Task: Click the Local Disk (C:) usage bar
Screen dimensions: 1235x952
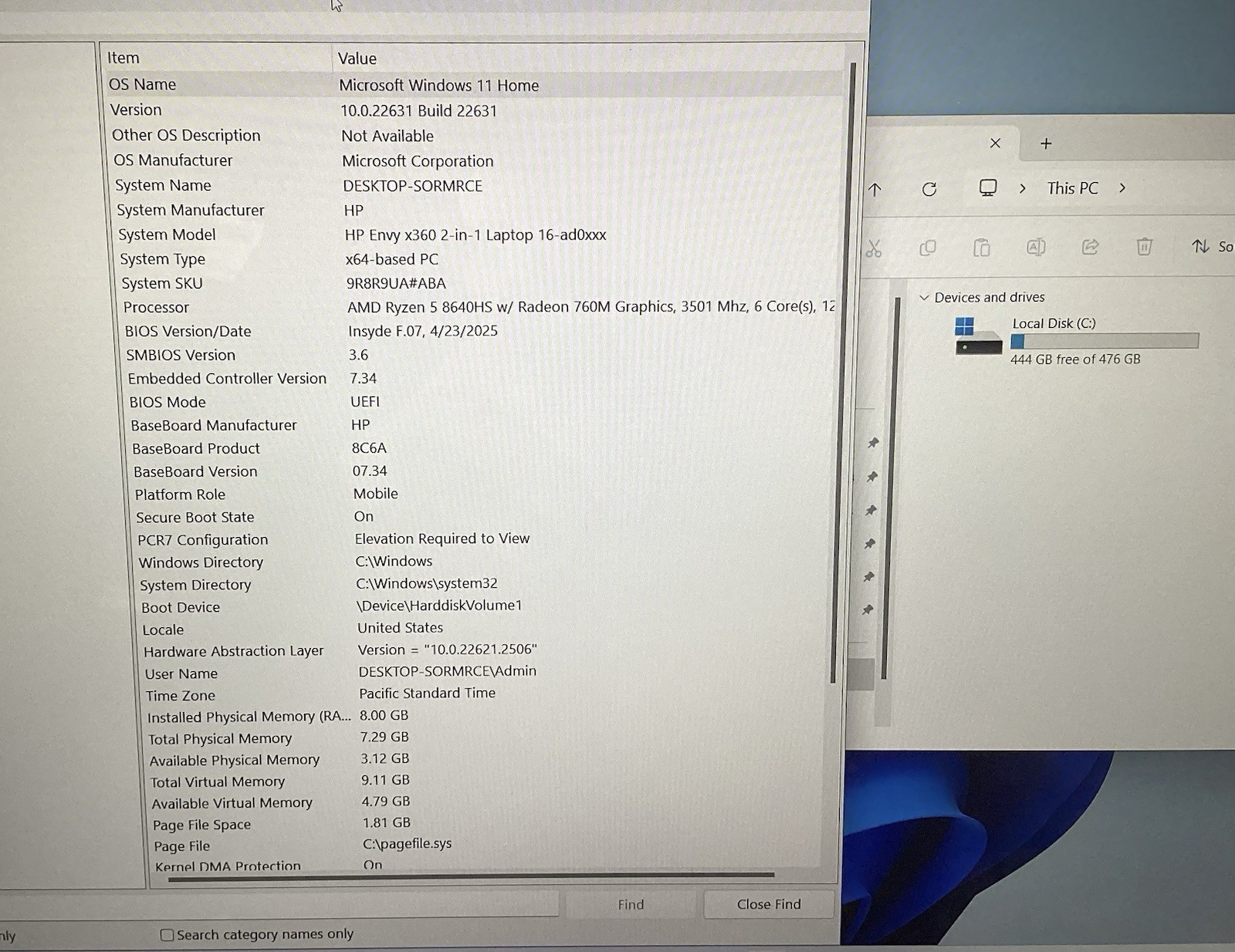Action: coord(1105,341)
